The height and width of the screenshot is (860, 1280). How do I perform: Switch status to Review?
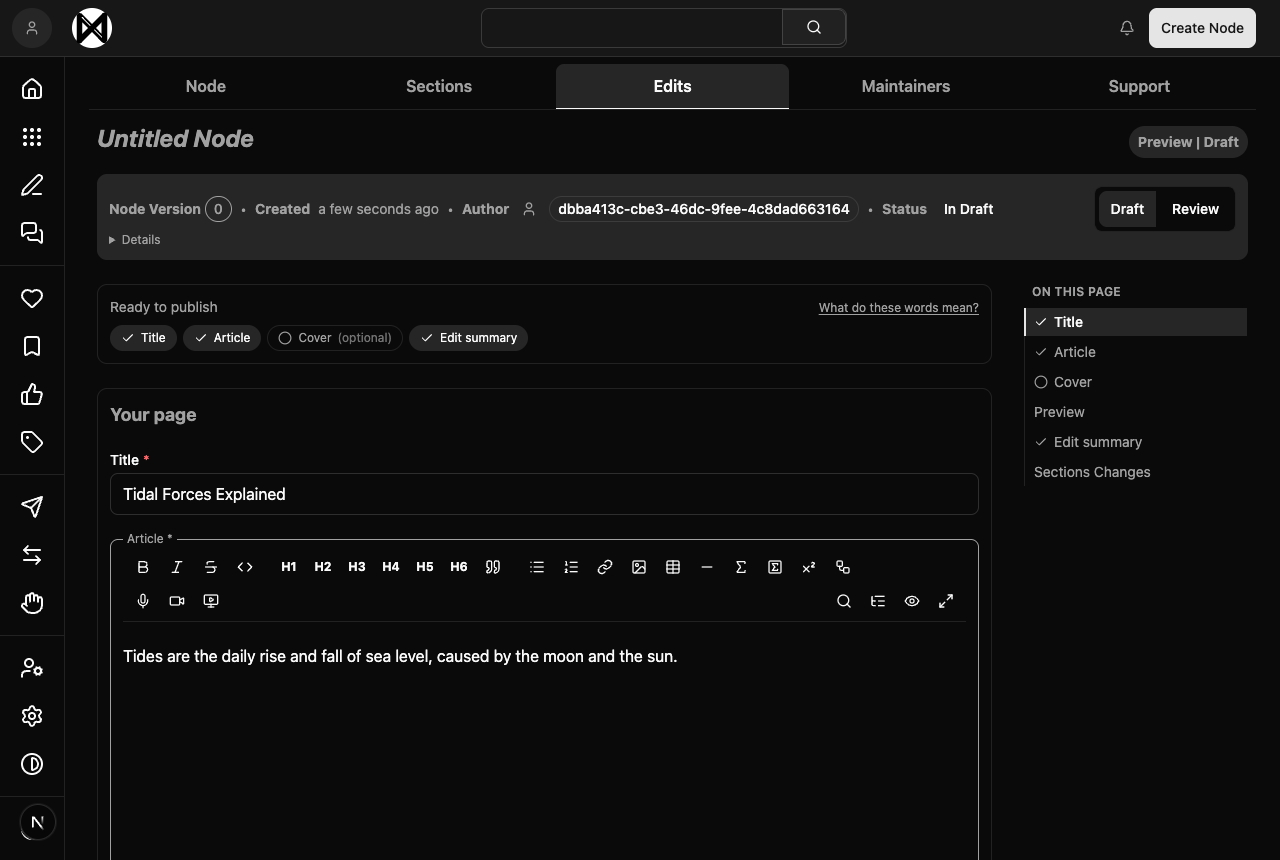pos(1195,209)
